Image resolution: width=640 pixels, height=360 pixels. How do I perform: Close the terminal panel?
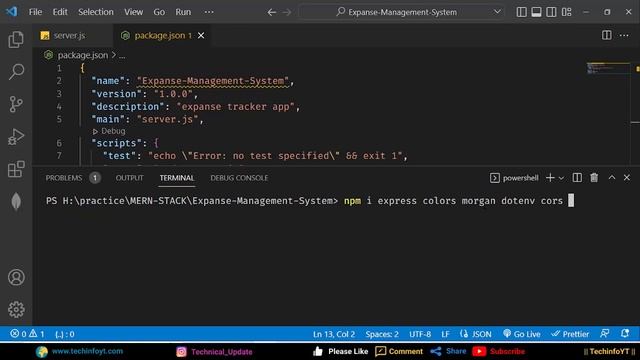click(627, 178)
